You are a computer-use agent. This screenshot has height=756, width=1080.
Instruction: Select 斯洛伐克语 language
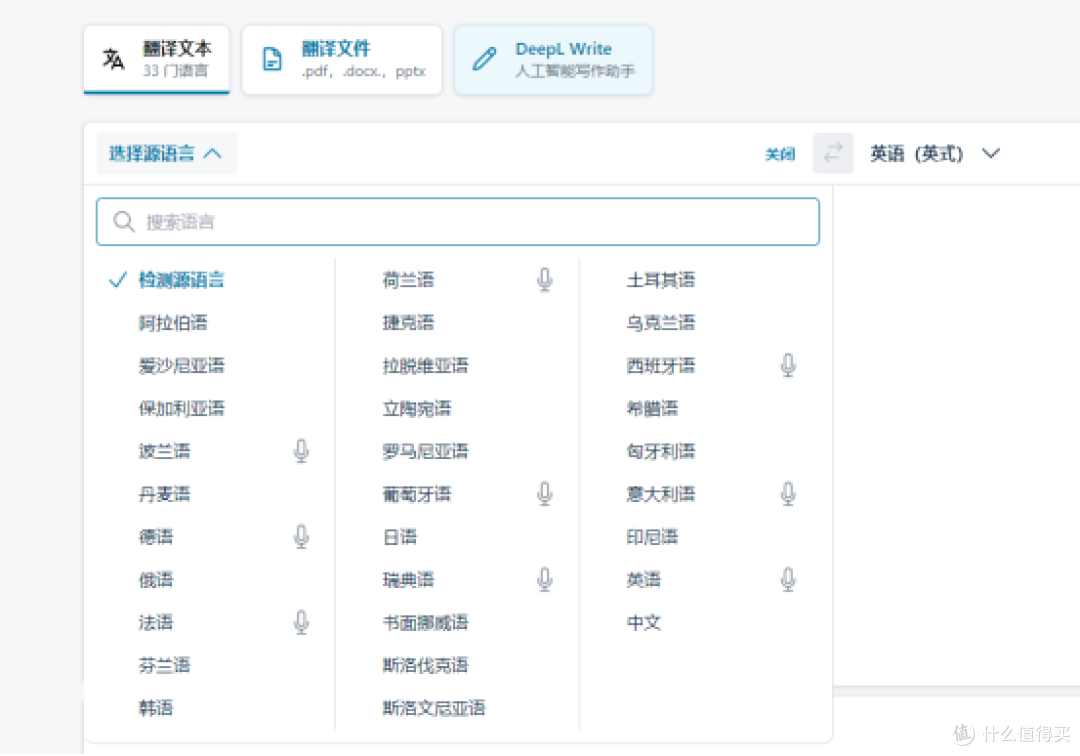coord(425,665)
